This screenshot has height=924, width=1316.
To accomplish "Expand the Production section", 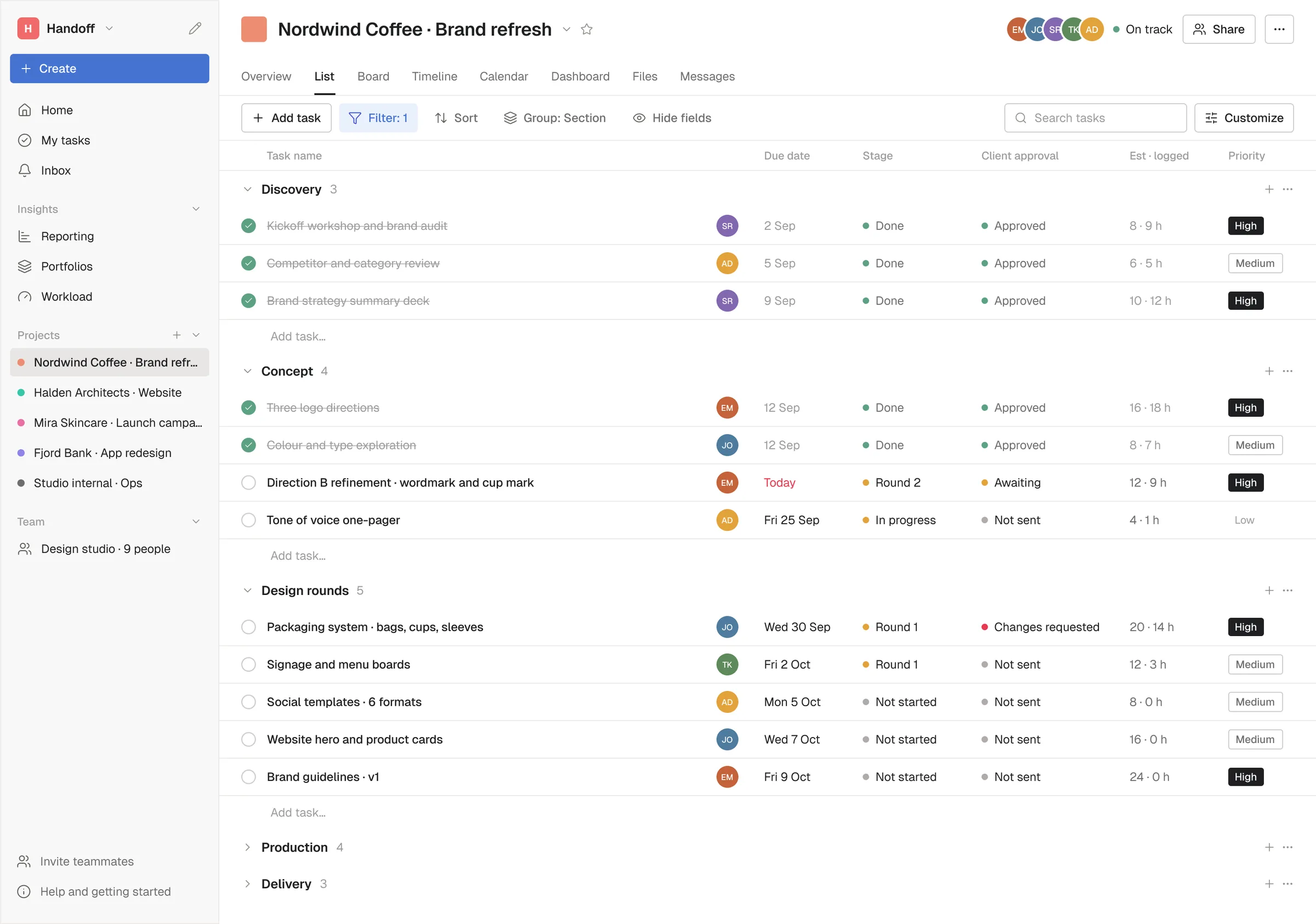I will tap(247, 847).
